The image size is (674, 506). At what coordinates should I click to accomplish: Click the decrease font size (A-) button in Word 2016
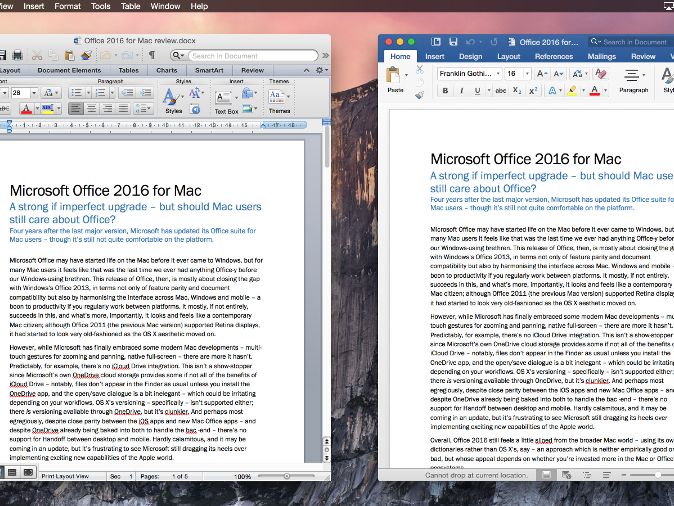tap(558, 74)
